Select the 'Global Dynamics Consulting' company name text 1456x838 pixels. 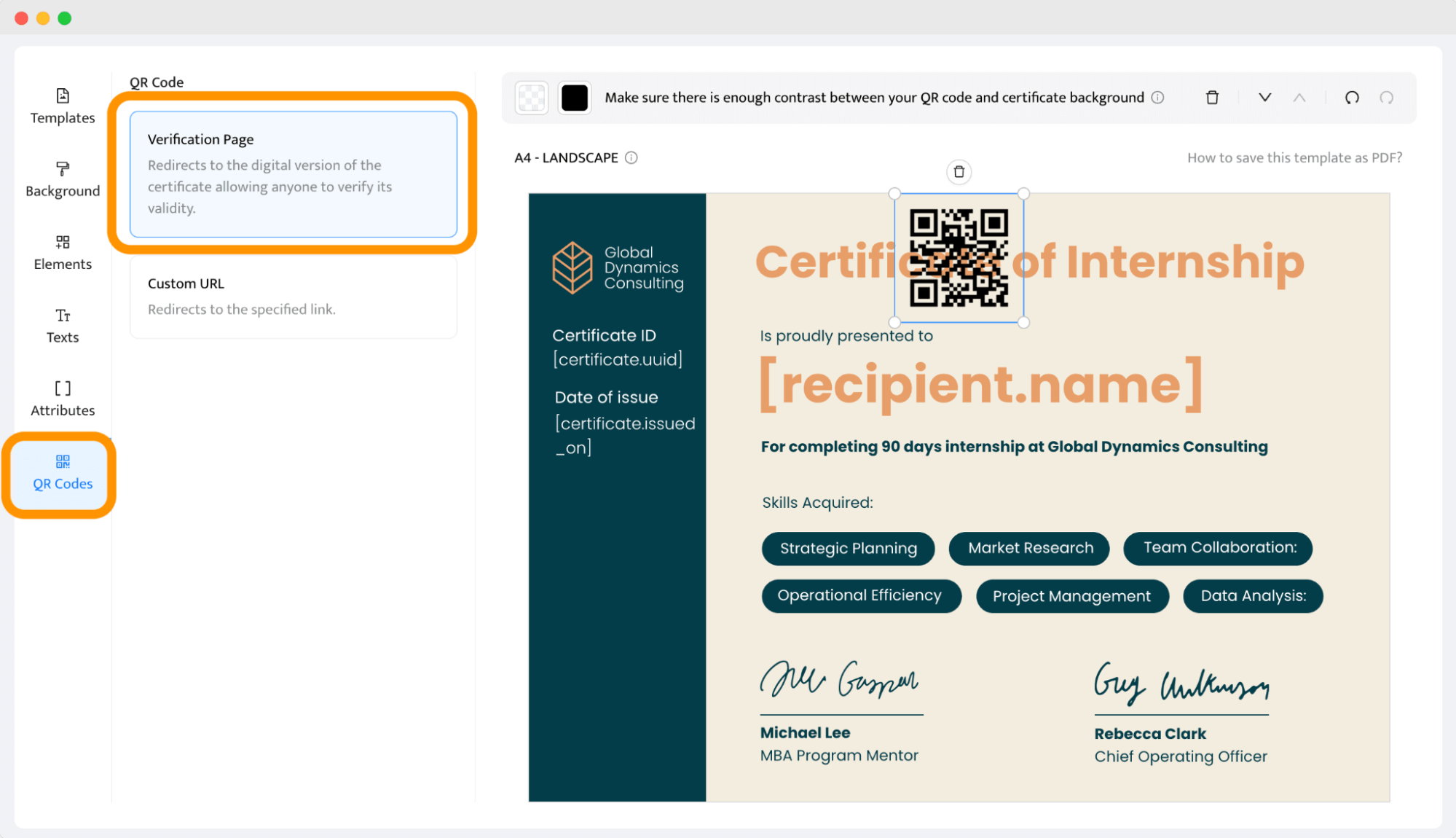tap(644, 267)
